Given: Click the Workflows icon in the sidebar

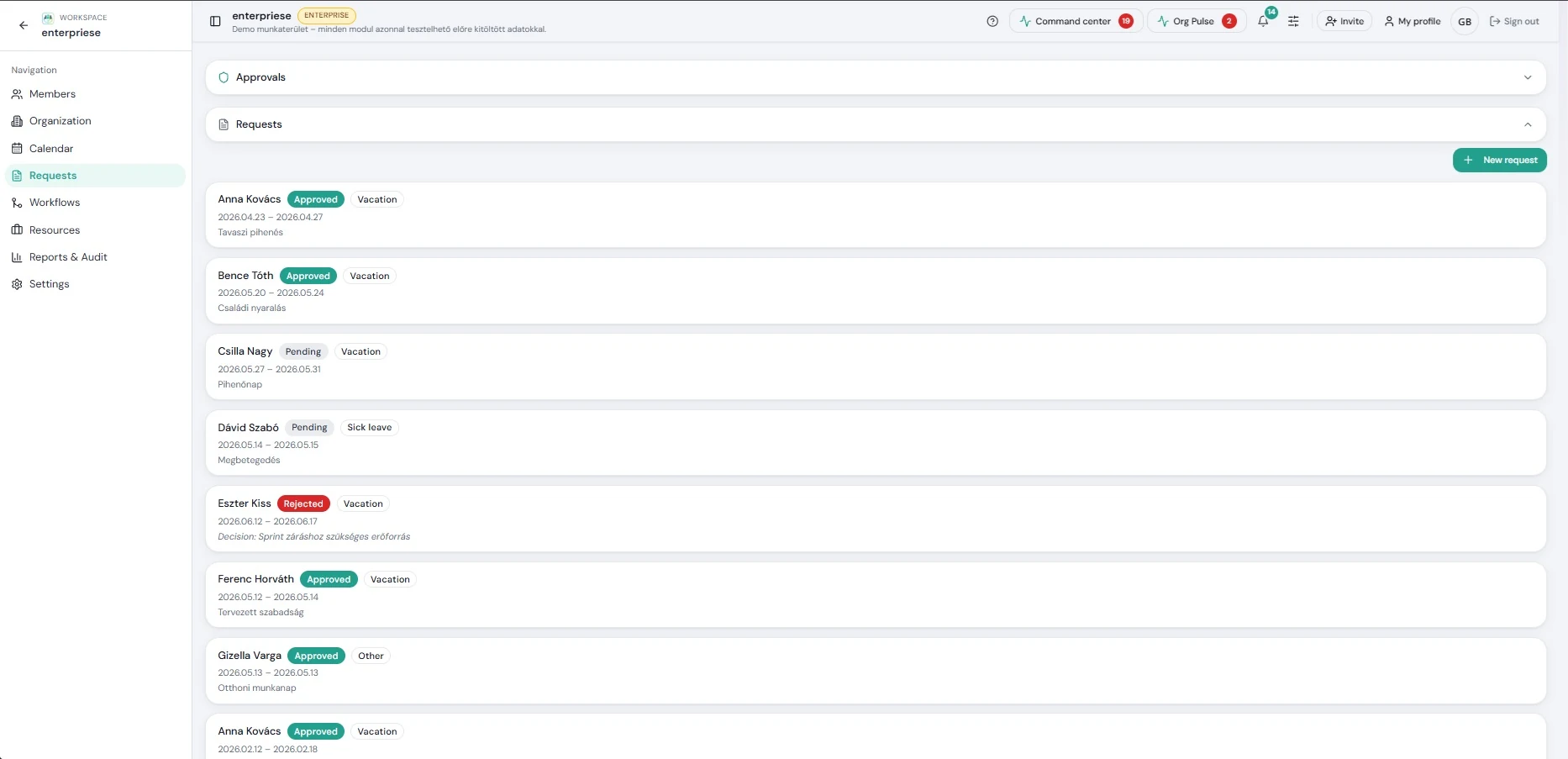Looking at the screenshot, I should [x=17, y=203].
